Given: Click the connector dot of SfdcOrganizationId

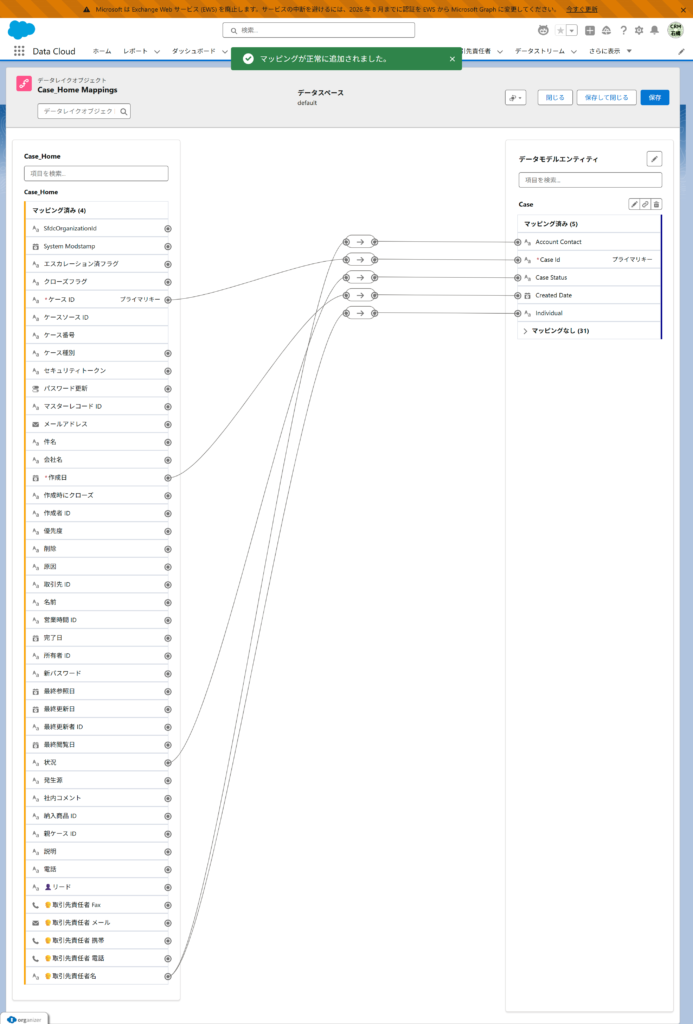Looking at the screenshot, I should (x=168, y=229).
